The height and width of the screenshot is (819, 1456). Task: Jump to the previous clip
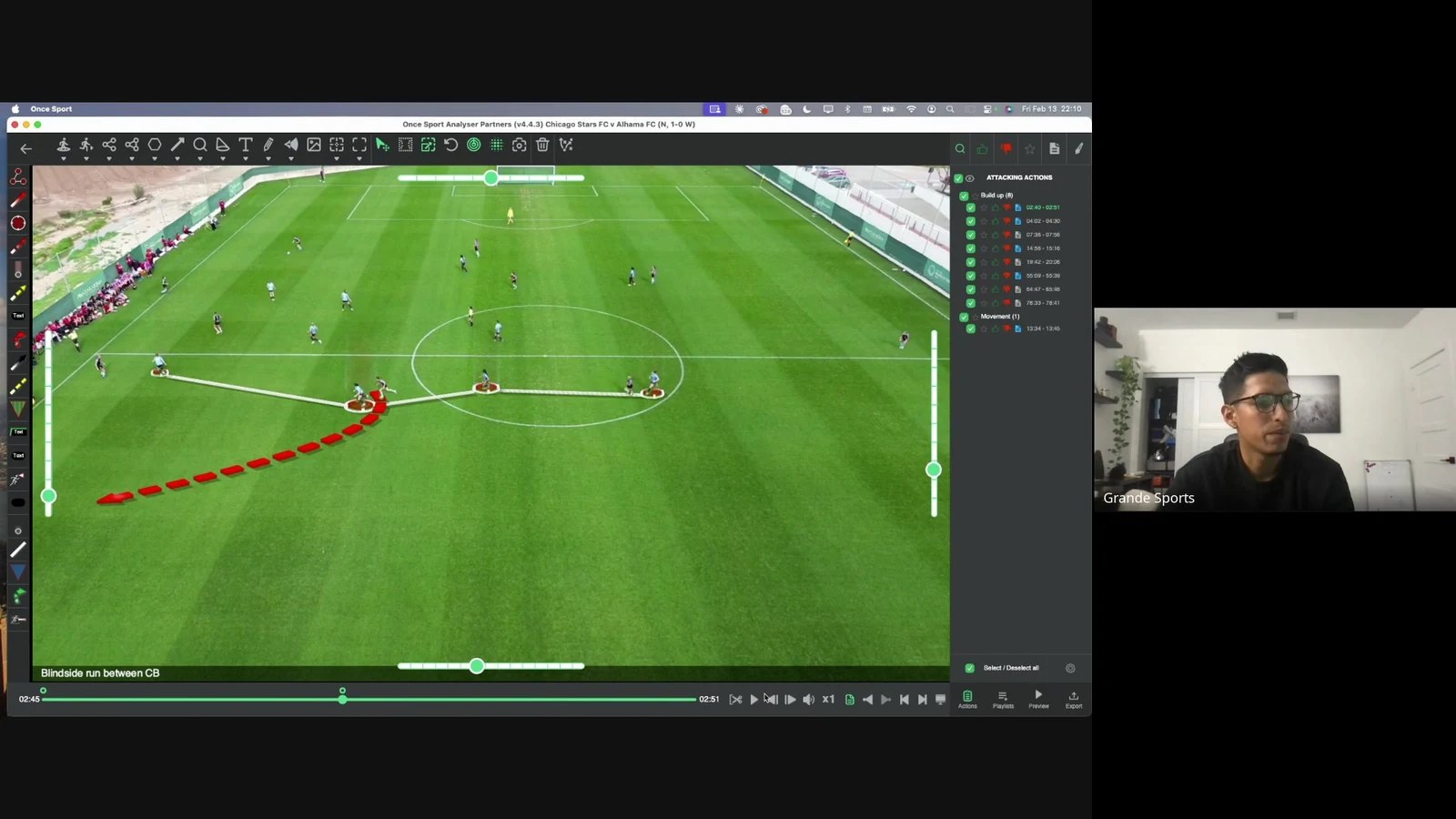tap(904, 700)
